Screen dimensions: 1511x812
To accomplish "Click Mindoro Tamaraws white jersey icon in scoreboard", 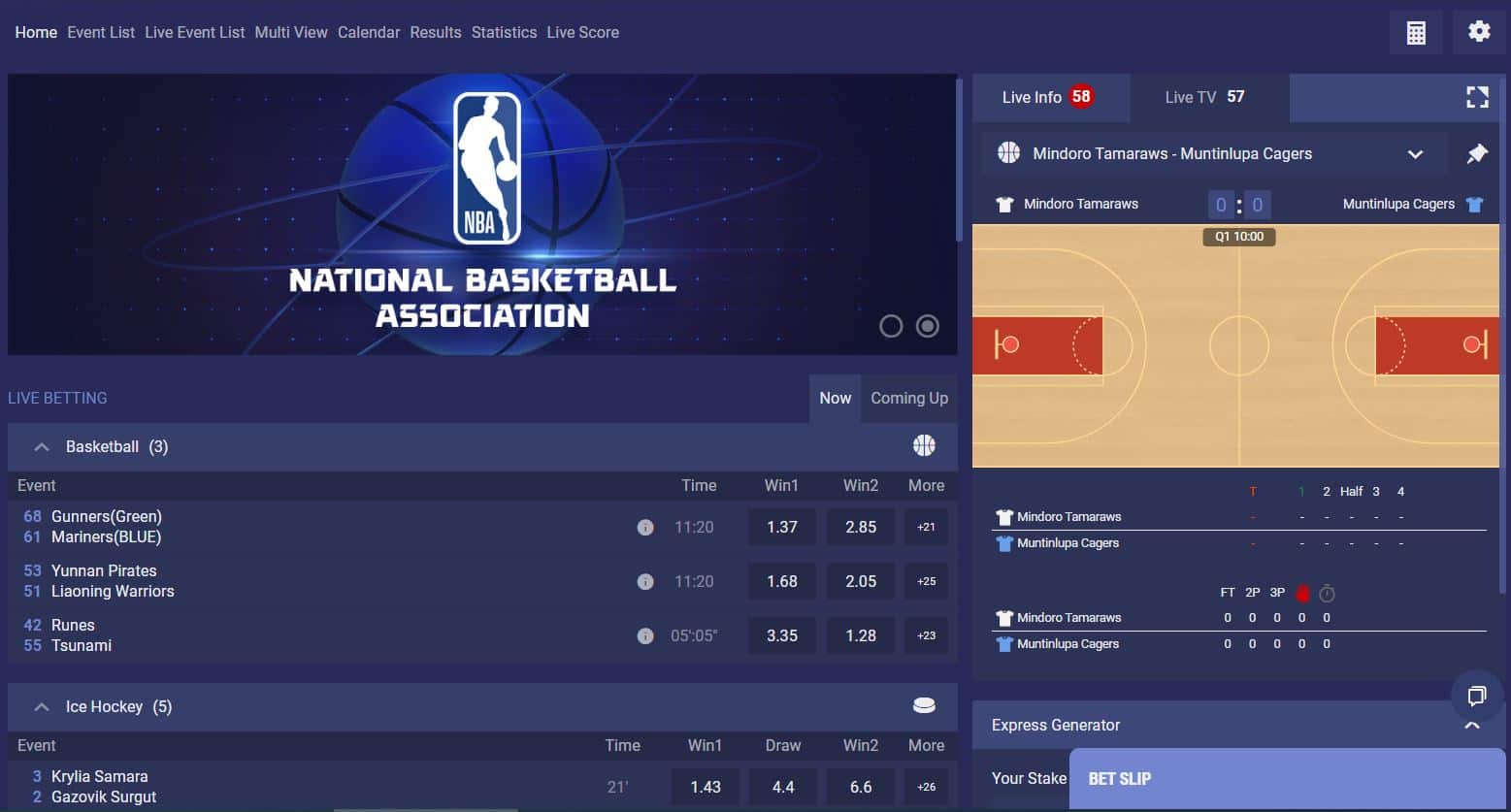I will click(1004, 204).
